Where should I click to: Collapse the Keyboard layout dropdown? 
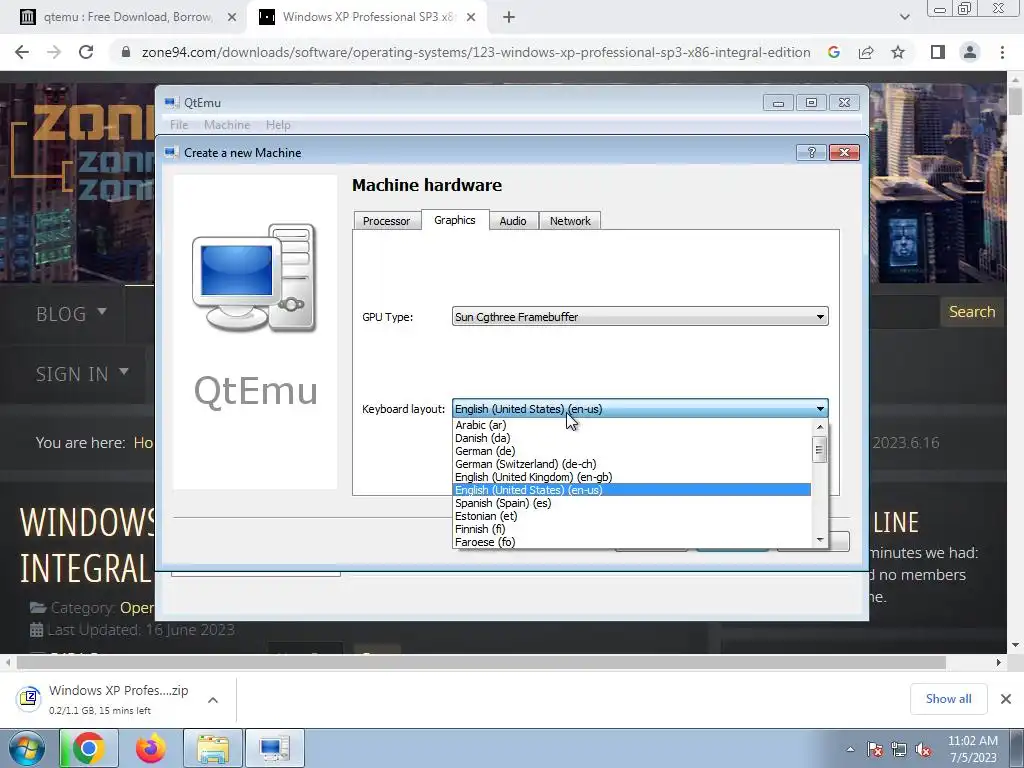click(640, 409)
